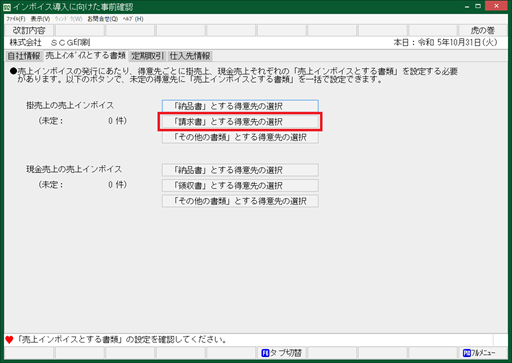The image size is (512, 363).
Task: Click the 虎の巻 toolbar button
Action: pyautogui.click(x=482, y=30)
